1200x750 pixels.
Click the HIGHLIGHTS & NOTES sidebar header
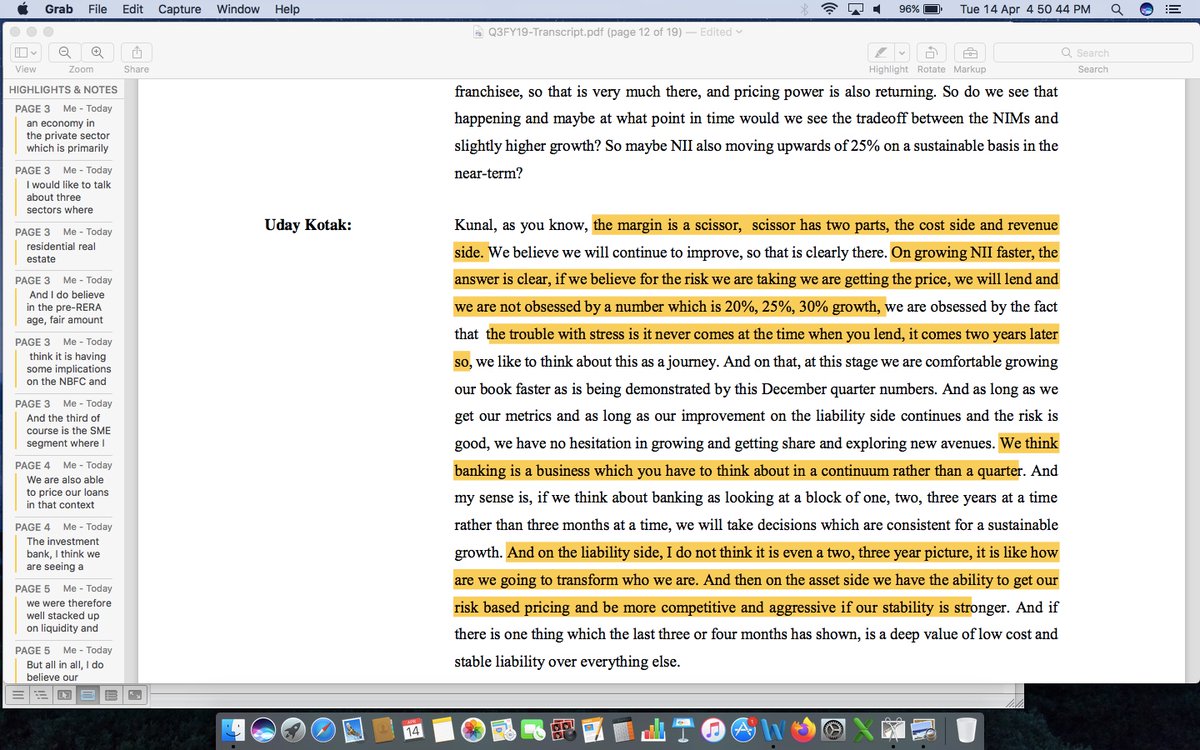point(63,89)
